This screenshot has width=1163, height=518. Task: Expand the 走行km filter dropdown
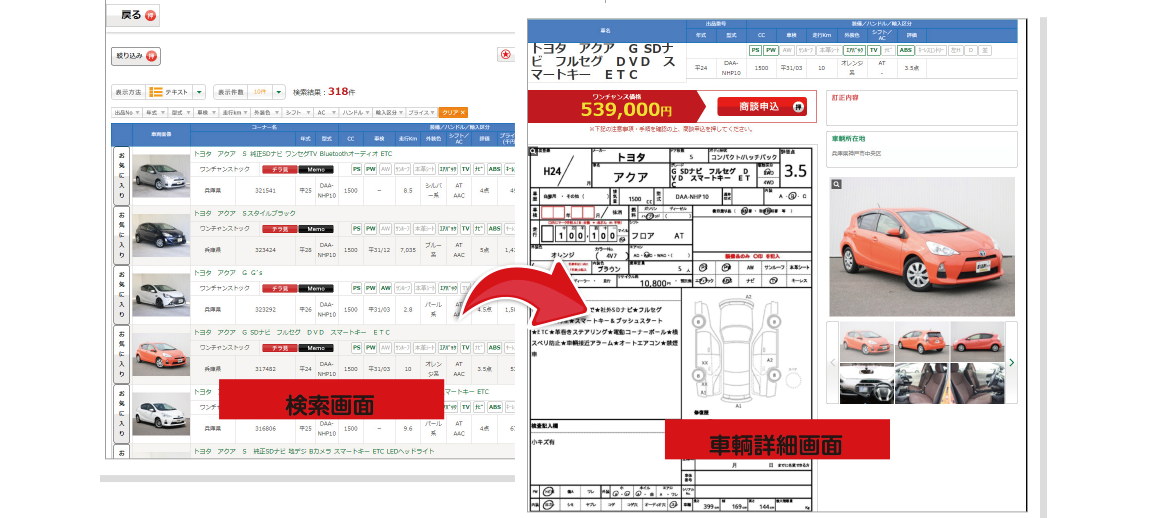tap(234, 113)
